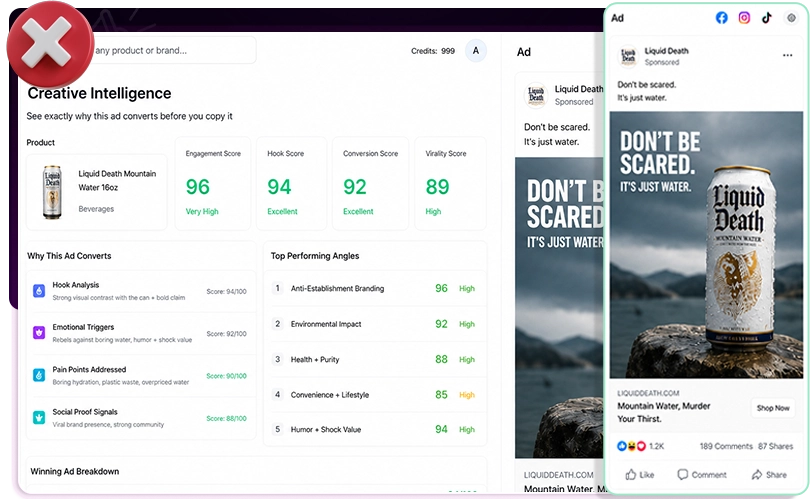Select the Facebook platform icon
811x499 pixels.
coord(722,18)
